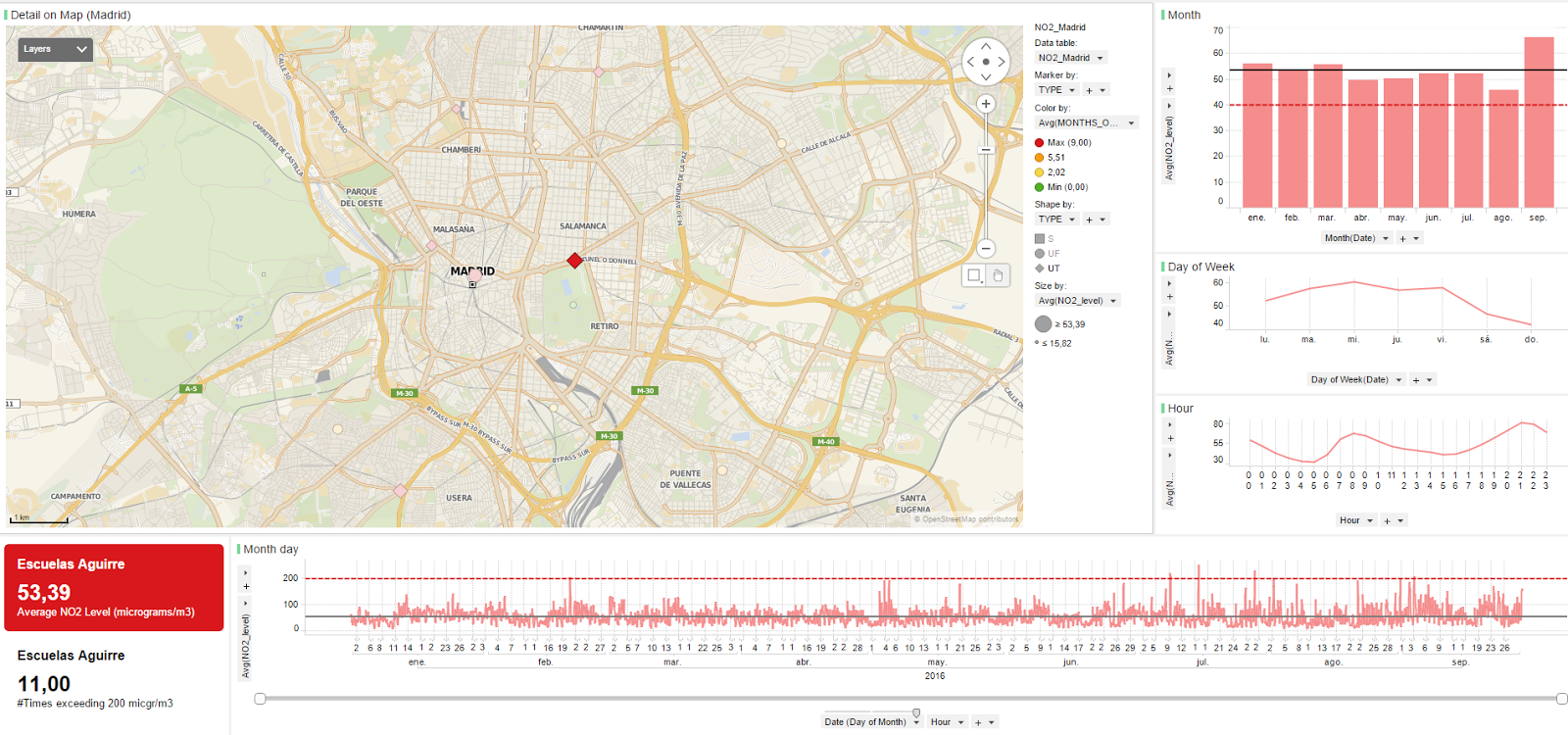Viewport: 1568px width, 735px height.
Task: Select the rectangle marking tool on map
Action: (x=974, y=275)
